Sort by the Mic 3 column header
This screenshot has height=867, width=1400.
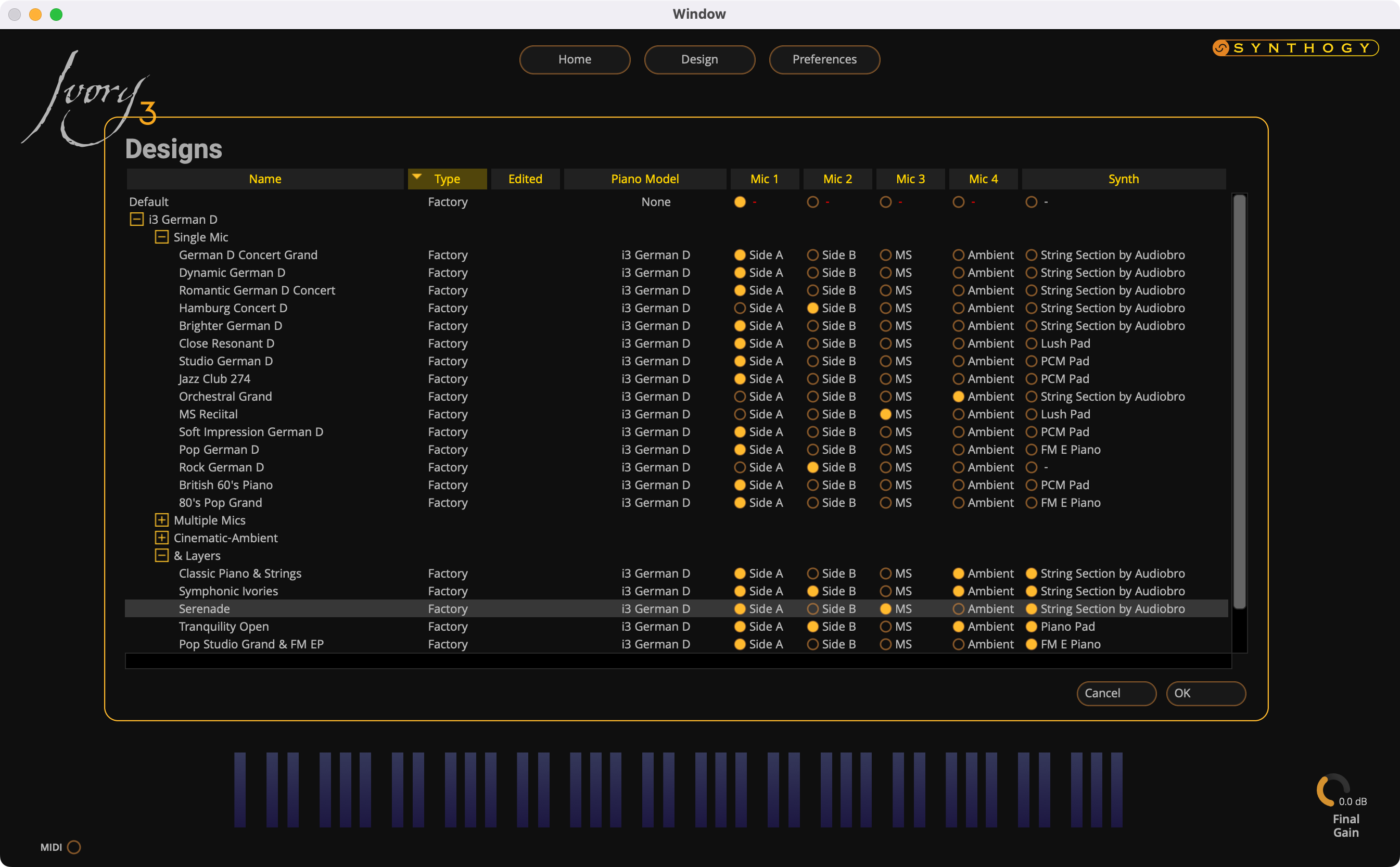pyautogui.click(x=910, y=179)
